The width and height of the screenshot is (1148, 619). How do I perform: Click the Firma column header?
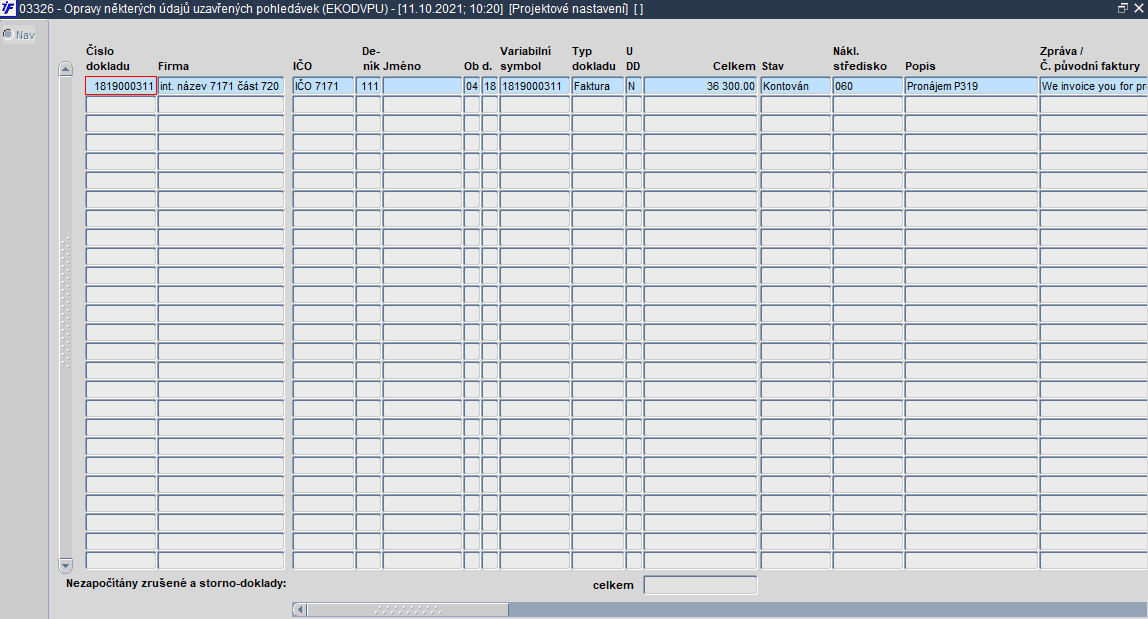(x=174, y=66)
